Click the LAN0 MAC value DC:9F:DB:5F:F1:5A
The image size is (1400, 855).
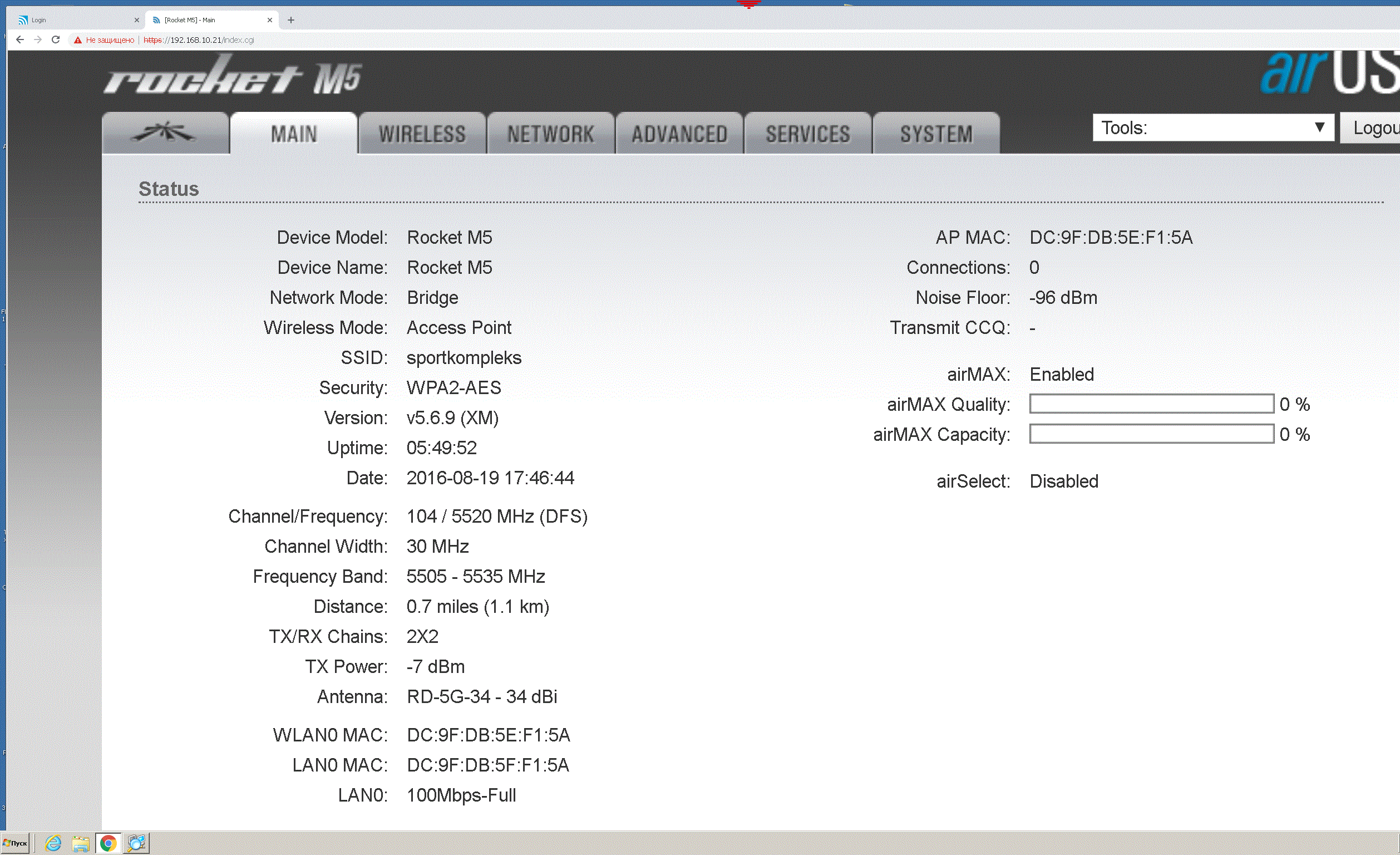point(487,766)
